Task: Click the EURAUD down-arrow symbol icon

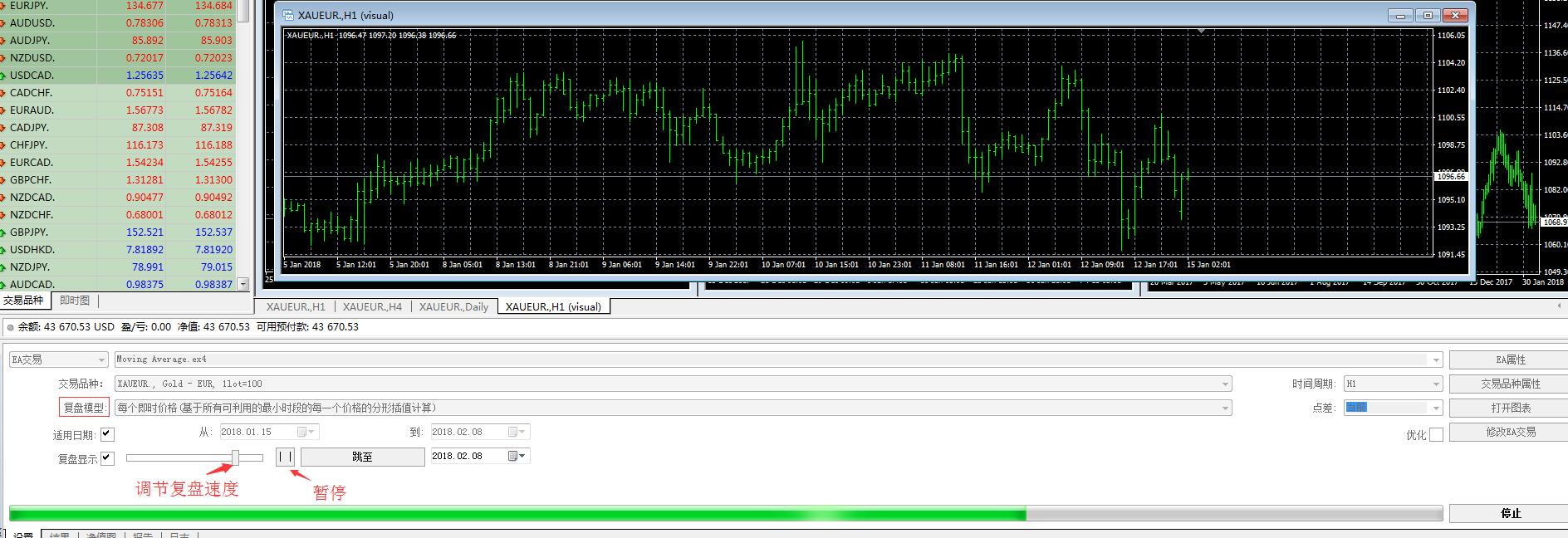Action: coord(4,110)
